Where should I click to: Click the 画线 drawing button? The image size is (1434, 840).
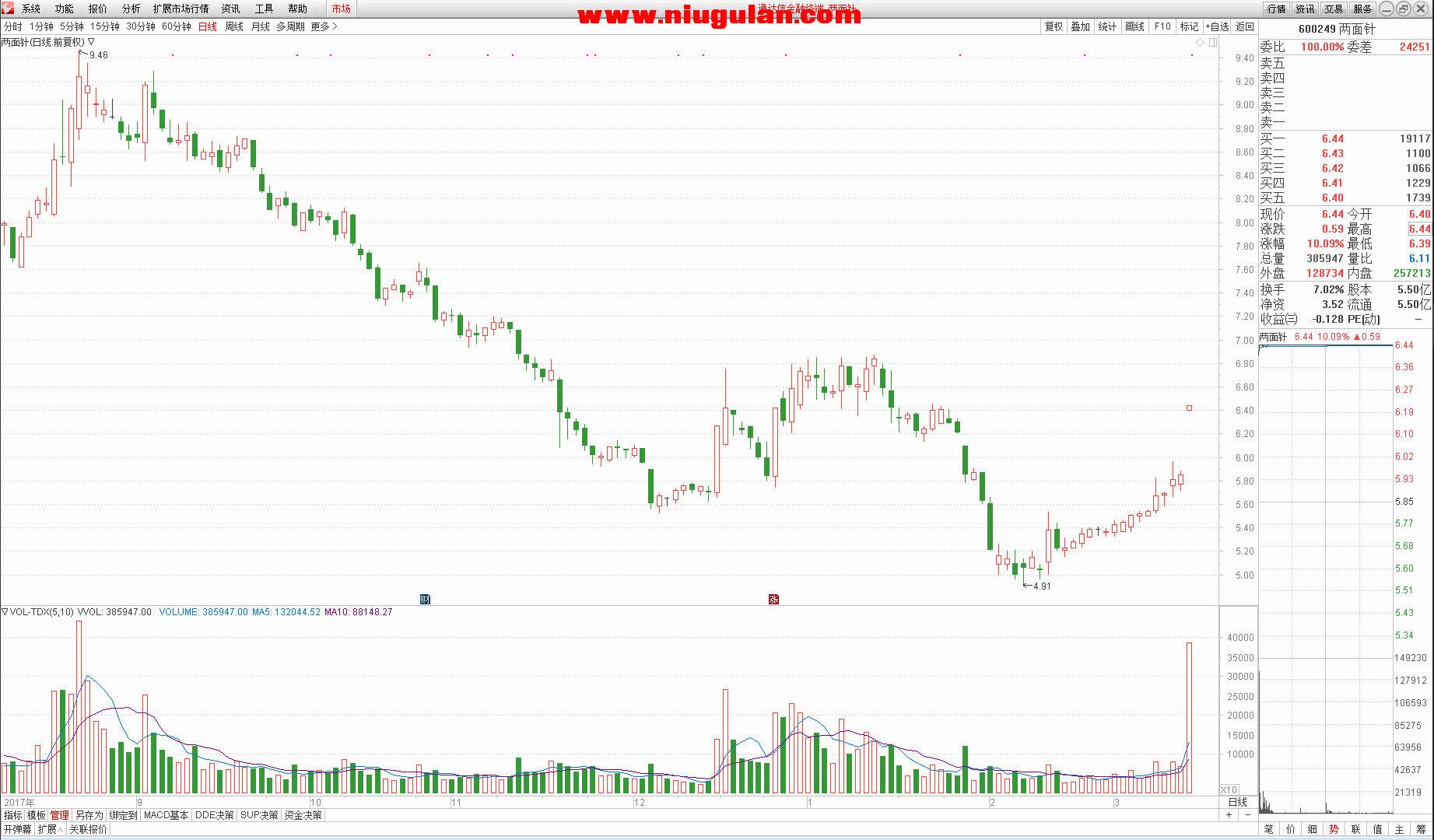coord(1135,26)
